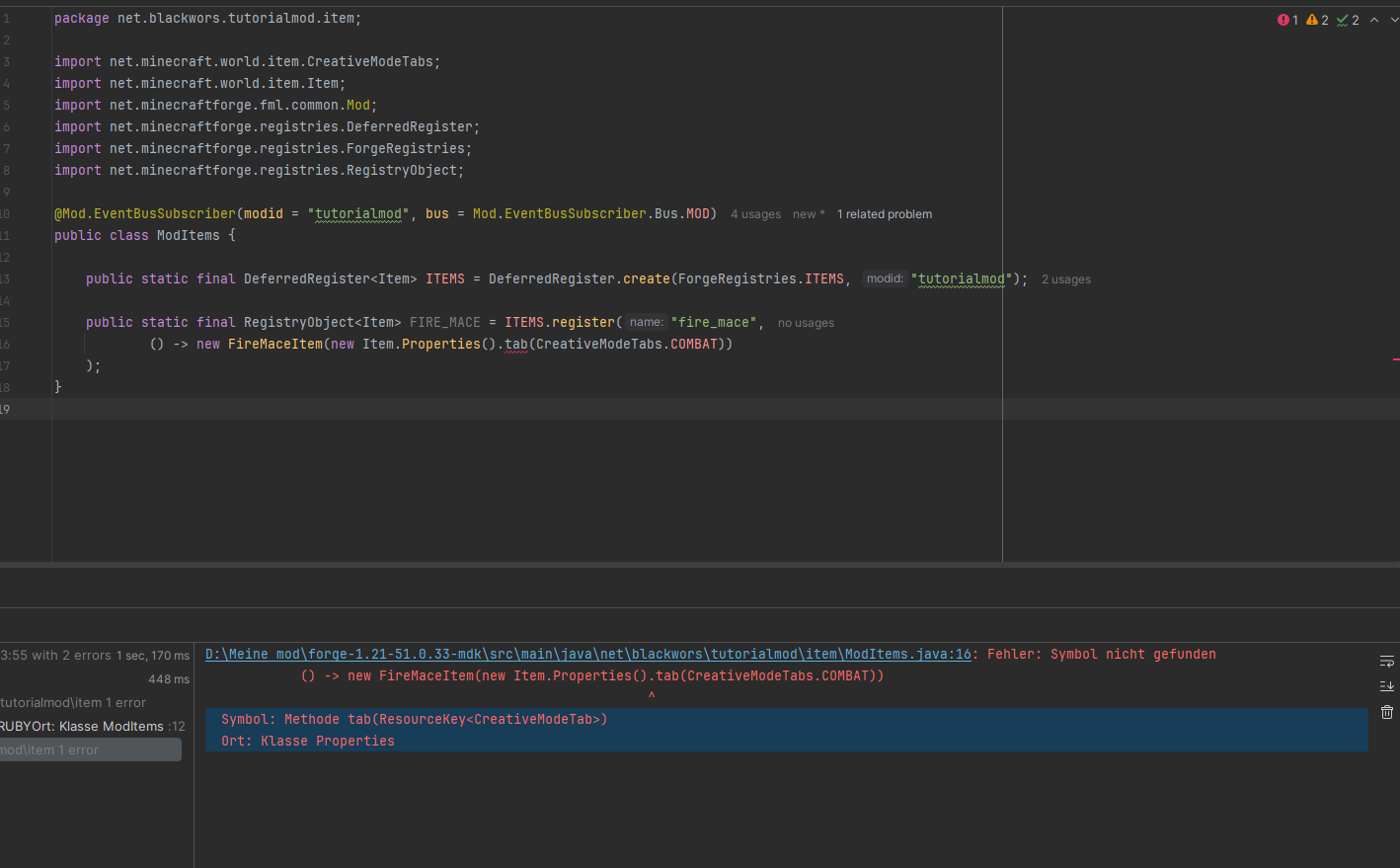Expand the 'Ort: Klasse ModItems :12' entry

pyautogui.click(x=79, y=726)
